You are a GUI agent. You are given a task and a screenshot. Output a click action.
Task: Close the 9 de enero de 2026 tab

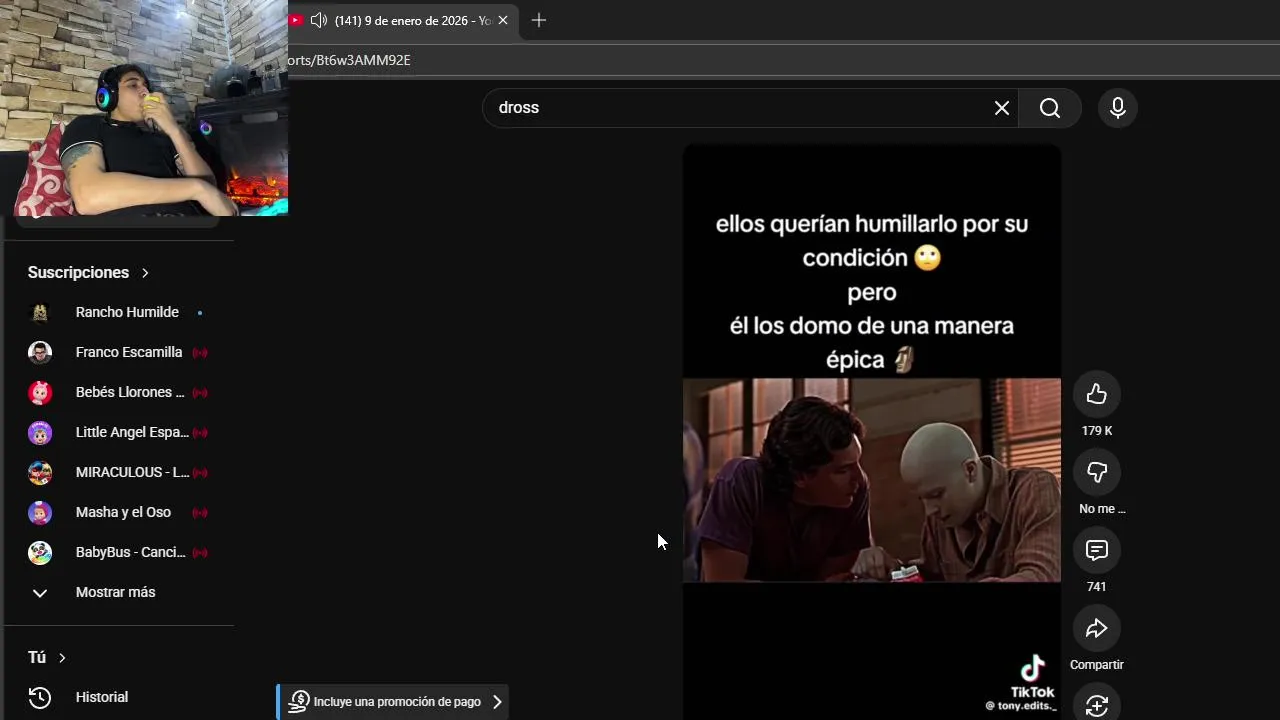(503, 20)
